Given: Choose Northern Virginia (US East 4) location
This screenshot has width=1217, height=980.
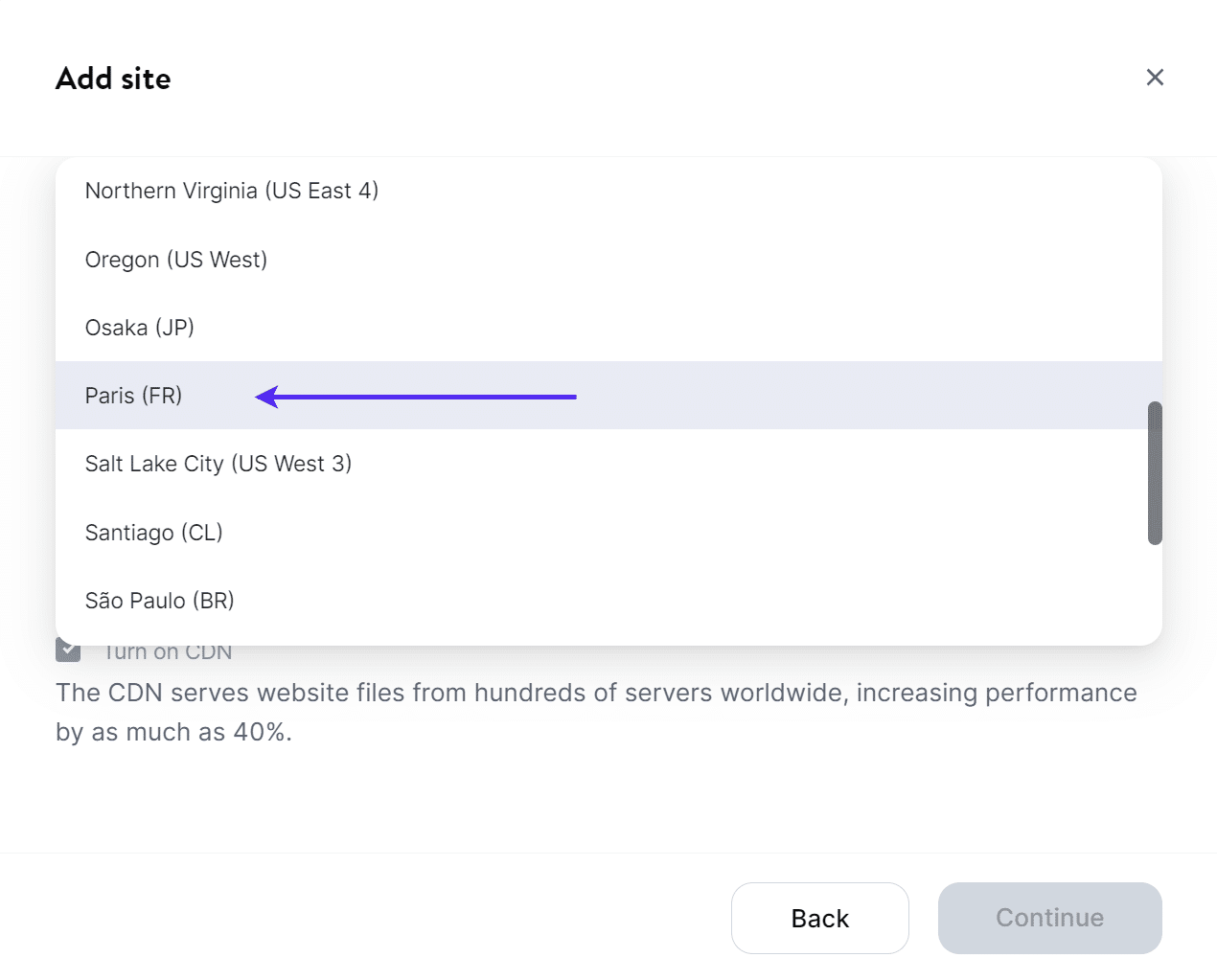Looking at the screenshot, I should (232, 191).
